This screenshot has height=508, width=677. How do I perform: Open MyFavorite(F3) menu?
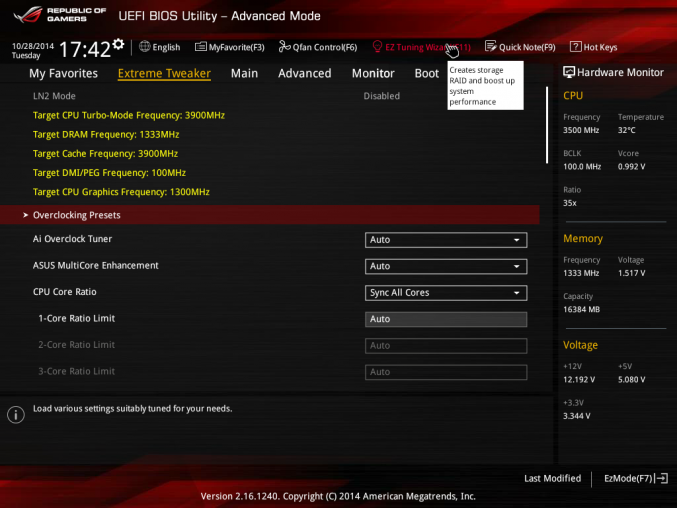(x=237, y=47)
